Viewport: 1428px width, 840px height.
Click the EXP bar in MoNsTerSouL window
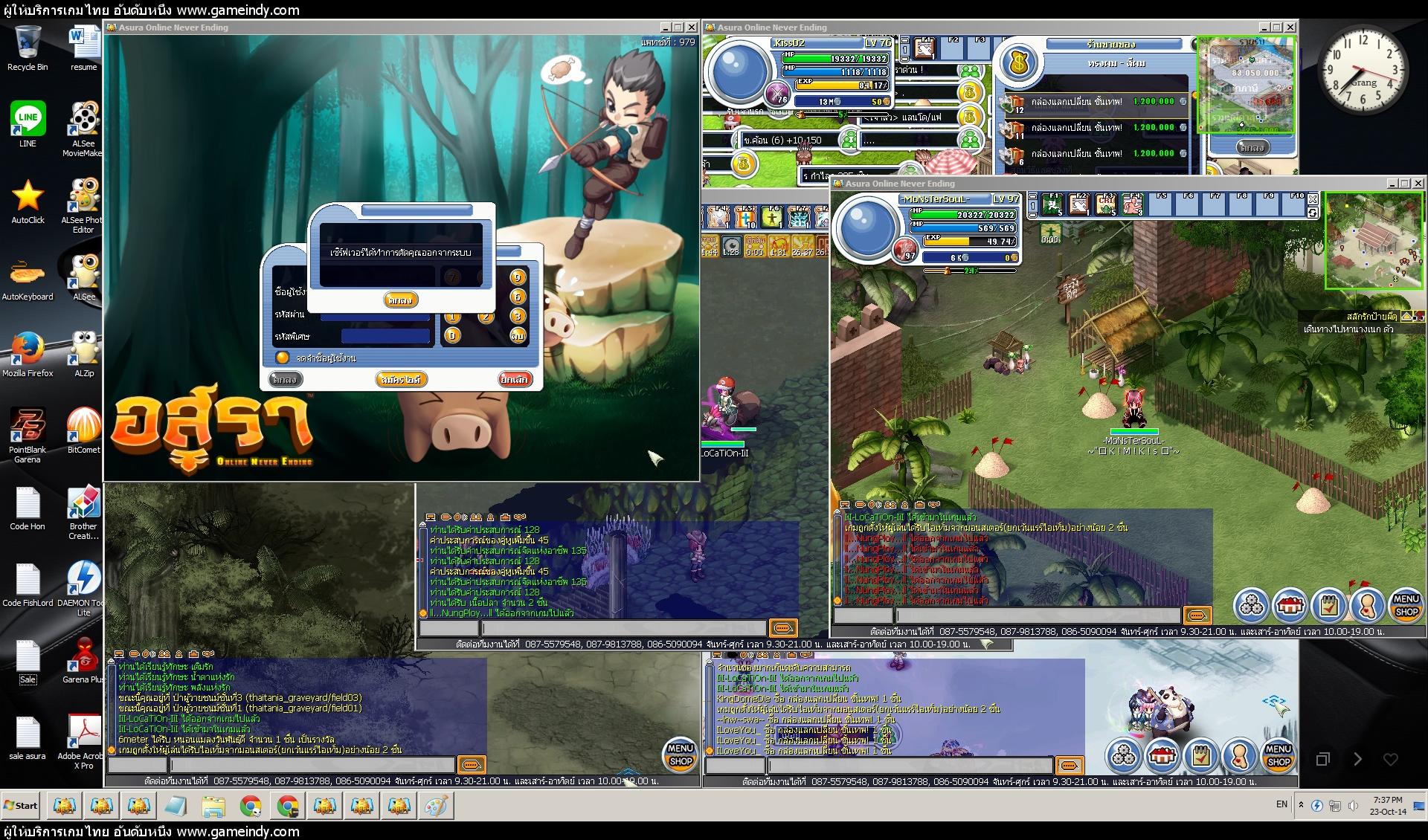tap(971, 241)
